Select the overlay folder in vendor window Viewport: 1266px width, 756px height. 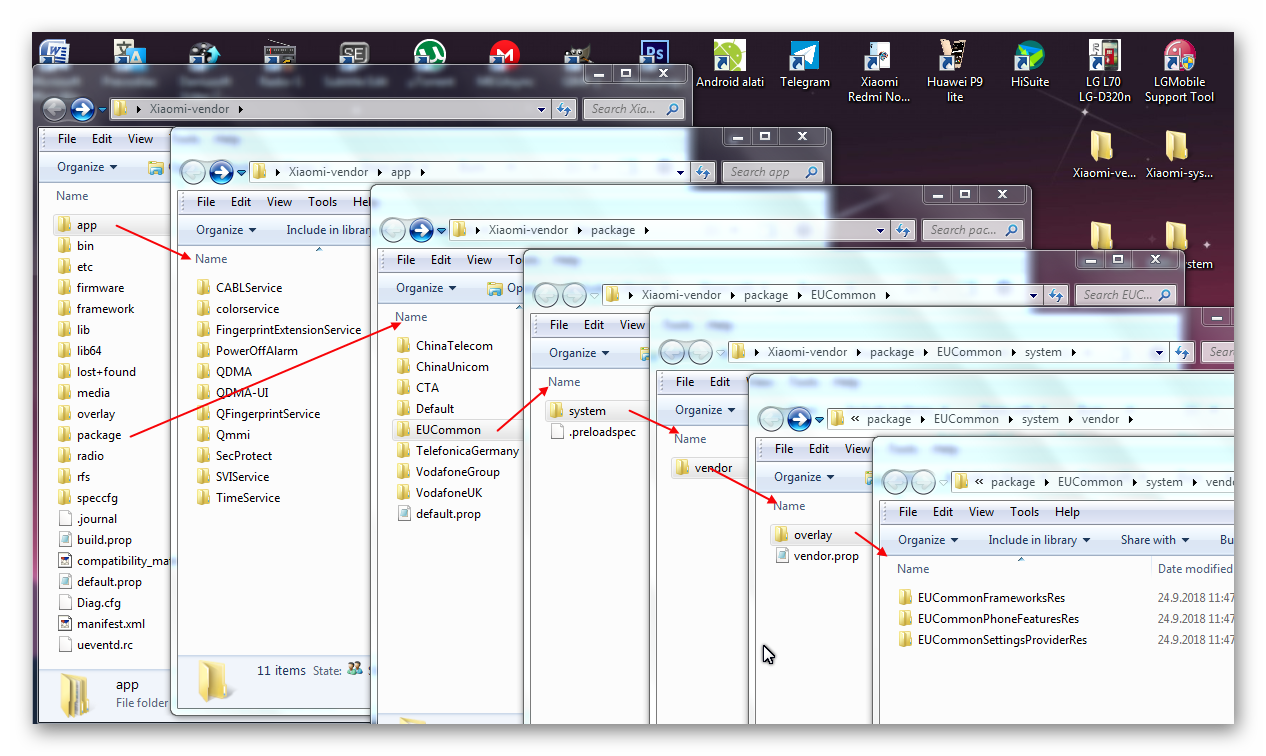pos(803,535)
